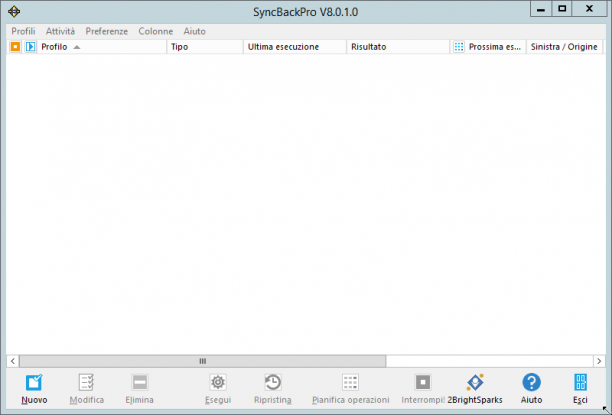Click the Nuovo profile icon
The height and width of the screenshot is (415, 612).
coord(34,382)
